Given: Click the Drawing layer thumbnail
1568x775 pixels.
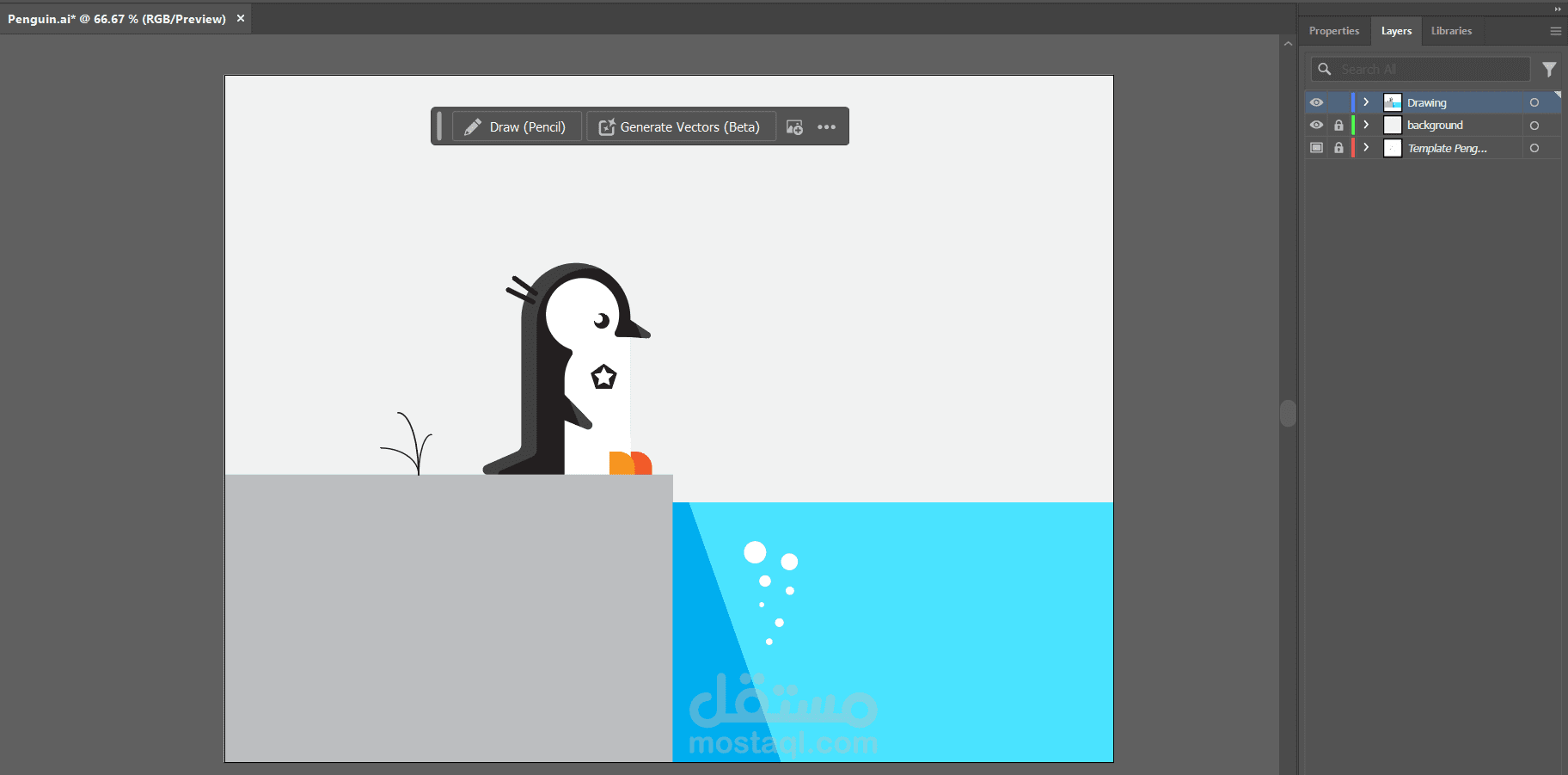Looking at the screenshot, I should (x=1393, y=101).
